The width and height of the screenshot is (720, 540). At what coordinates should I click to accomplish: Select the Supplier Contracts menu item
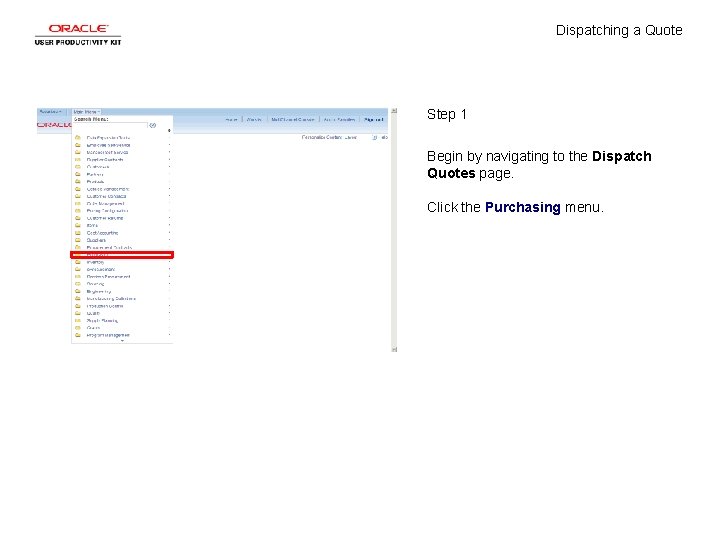click(x=105, y=159)
